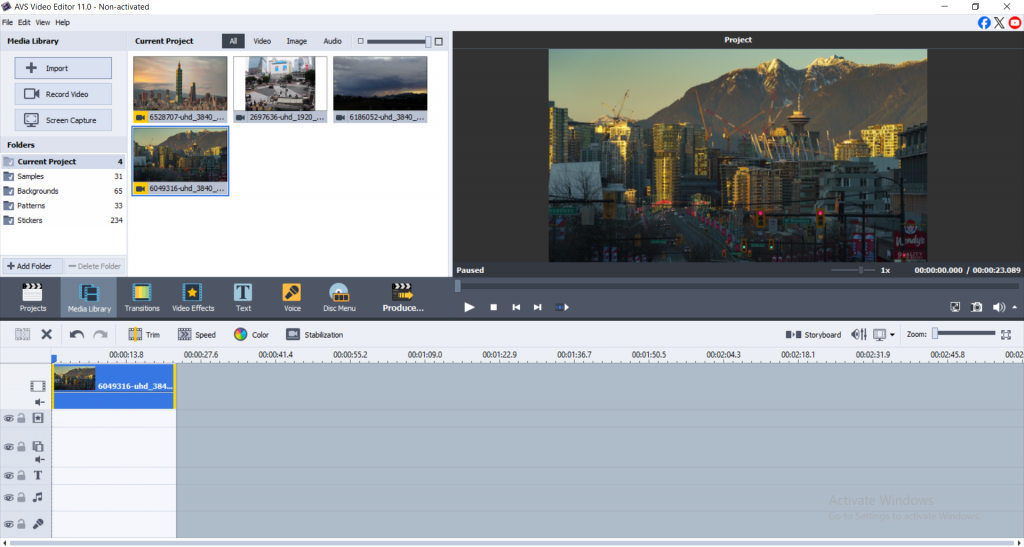Screen dimensions: 1024x547
Task: Click the Trim tool in timeline toolbar
Action: pyautogui.click(x=144, y=335)
